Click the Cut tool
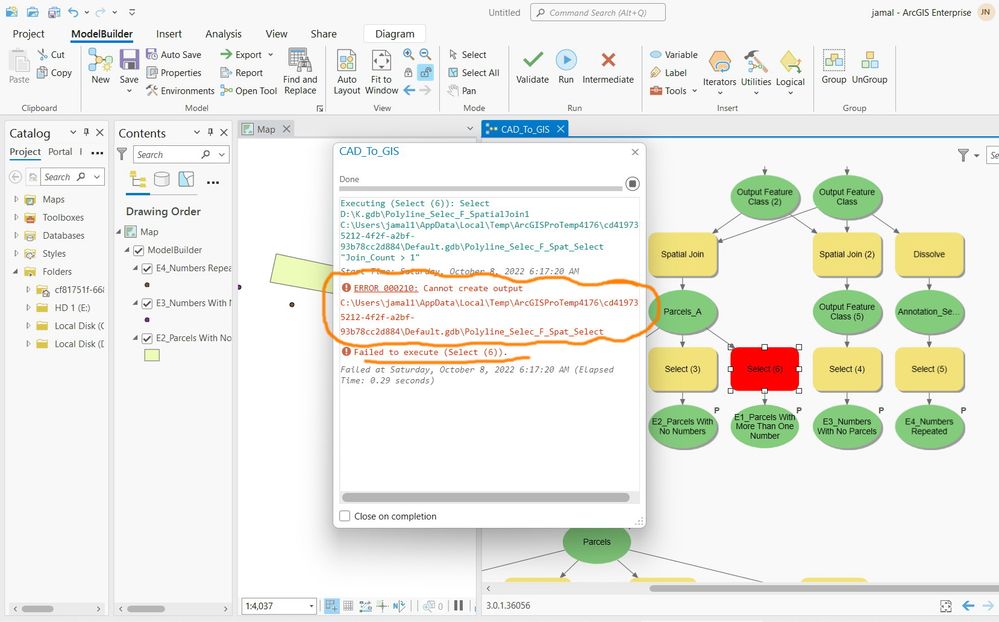 tap(51, 55)
